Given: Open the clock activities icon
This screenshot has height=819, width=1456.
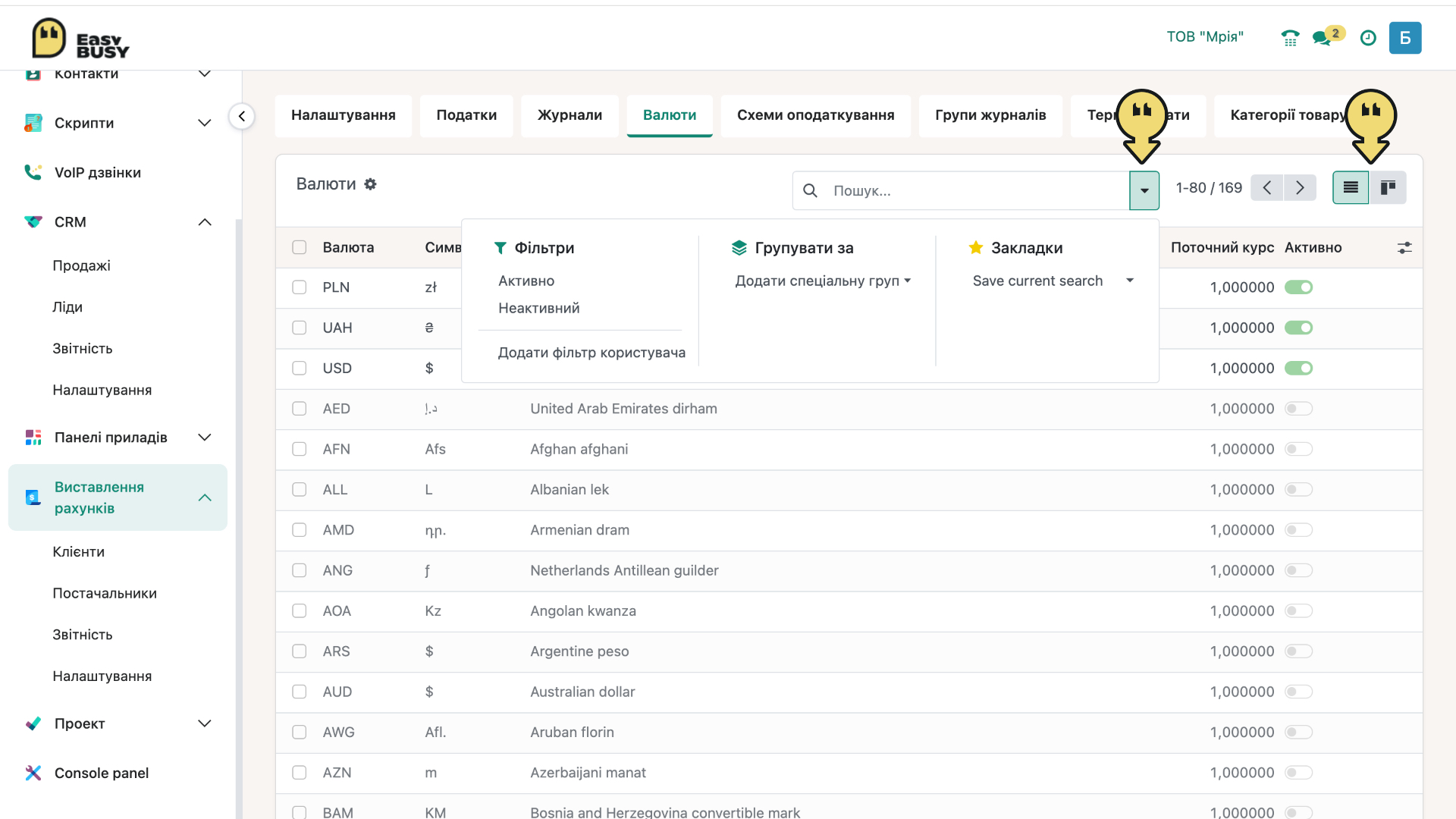Looking at the screenshot, I should tap(1368, 38).
